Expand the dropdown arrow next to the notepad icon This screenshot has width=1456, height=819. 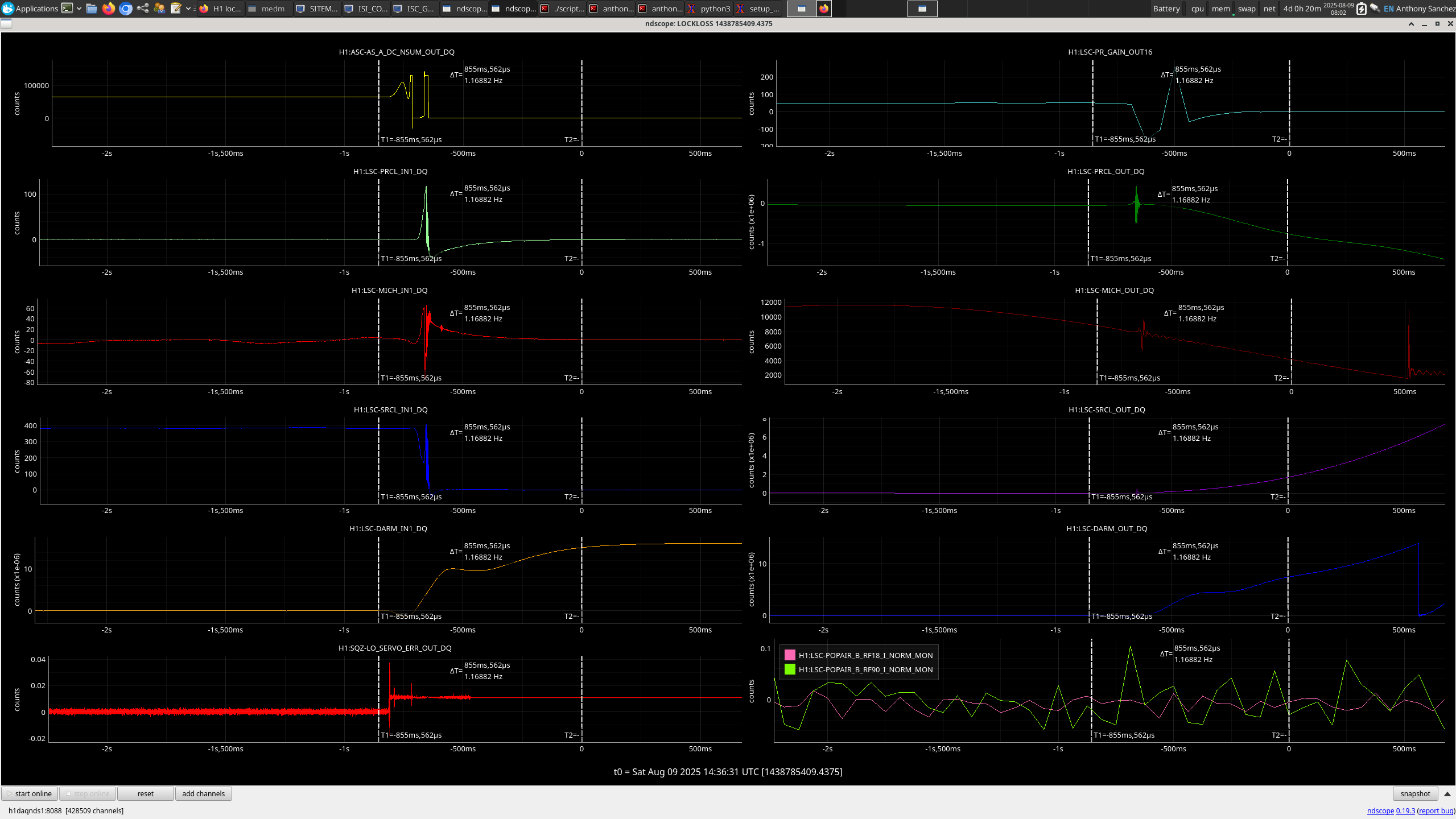tap(188, 9)
